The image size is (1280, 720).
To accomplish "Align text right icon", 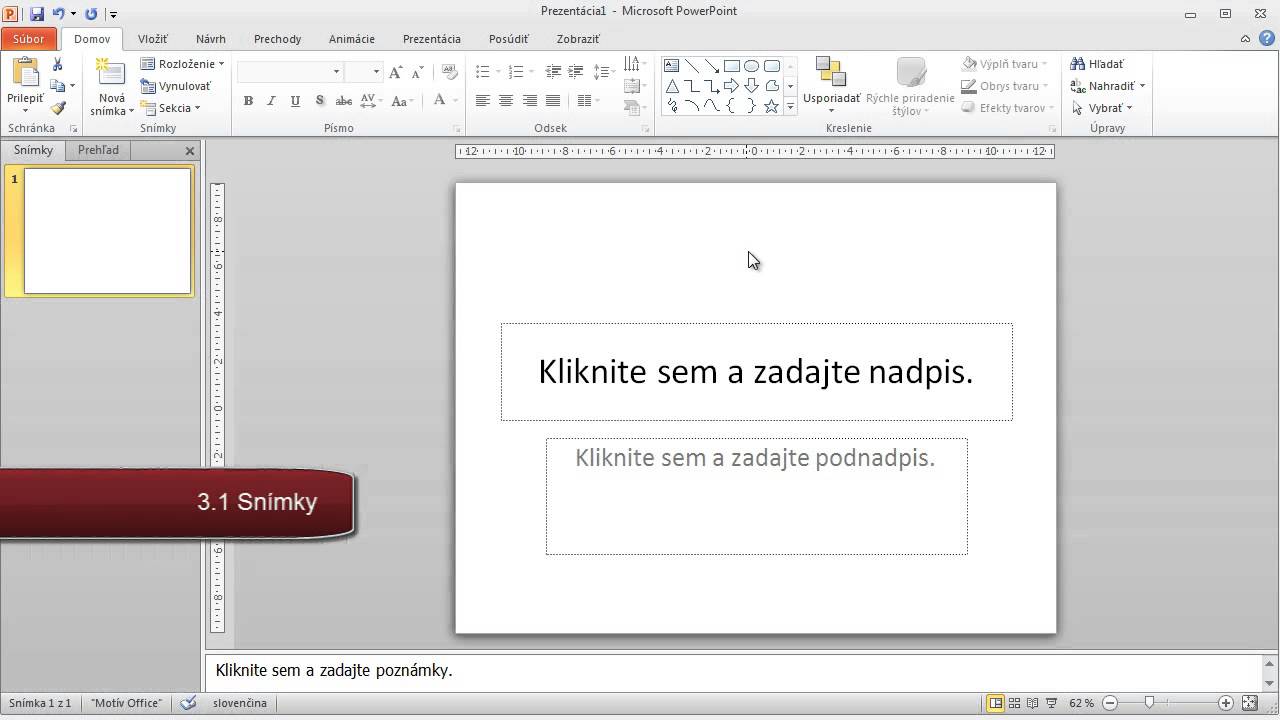I will click(529, 101).
